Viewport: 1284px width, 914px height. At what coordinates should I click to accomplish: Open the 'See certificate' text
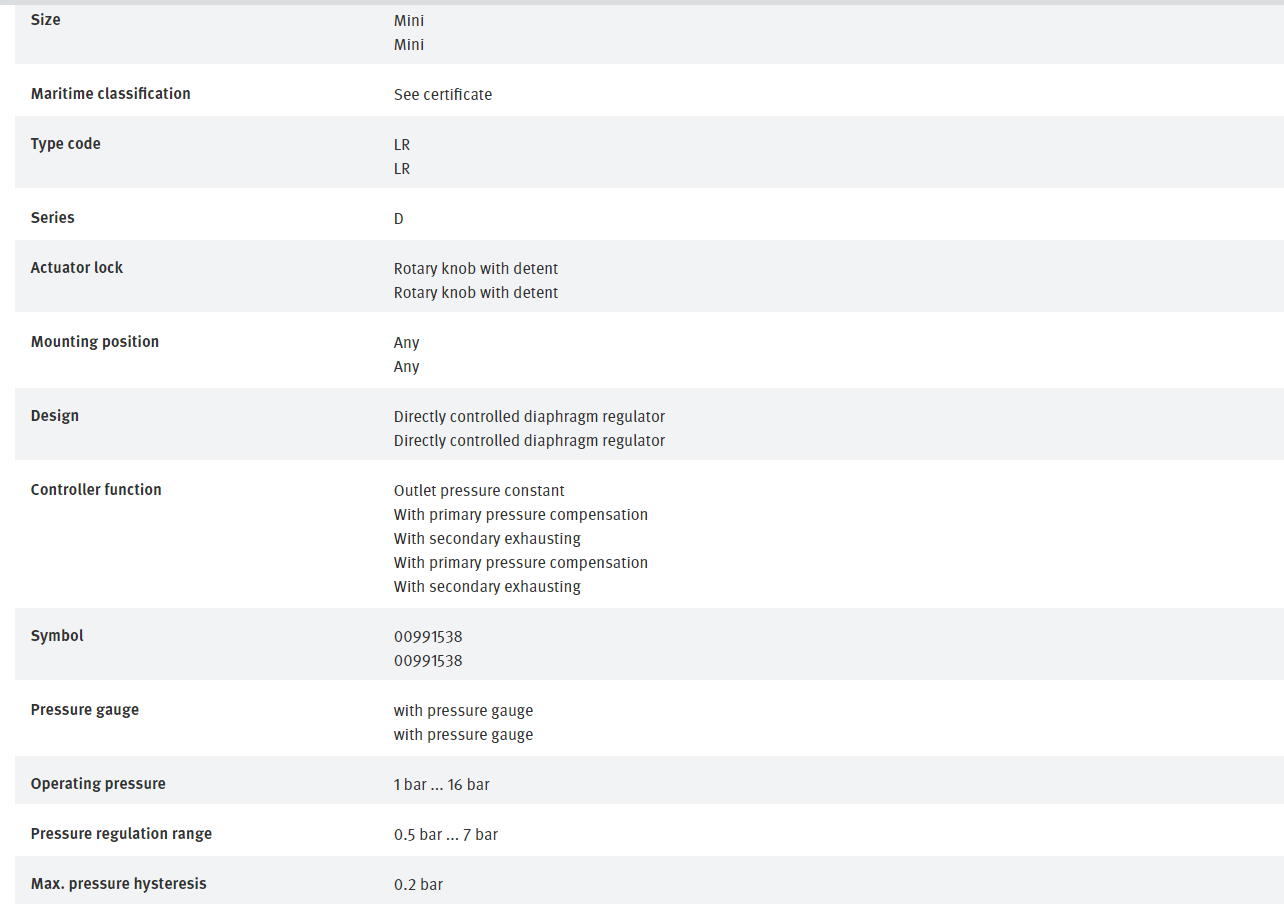[x=443, y=95]
